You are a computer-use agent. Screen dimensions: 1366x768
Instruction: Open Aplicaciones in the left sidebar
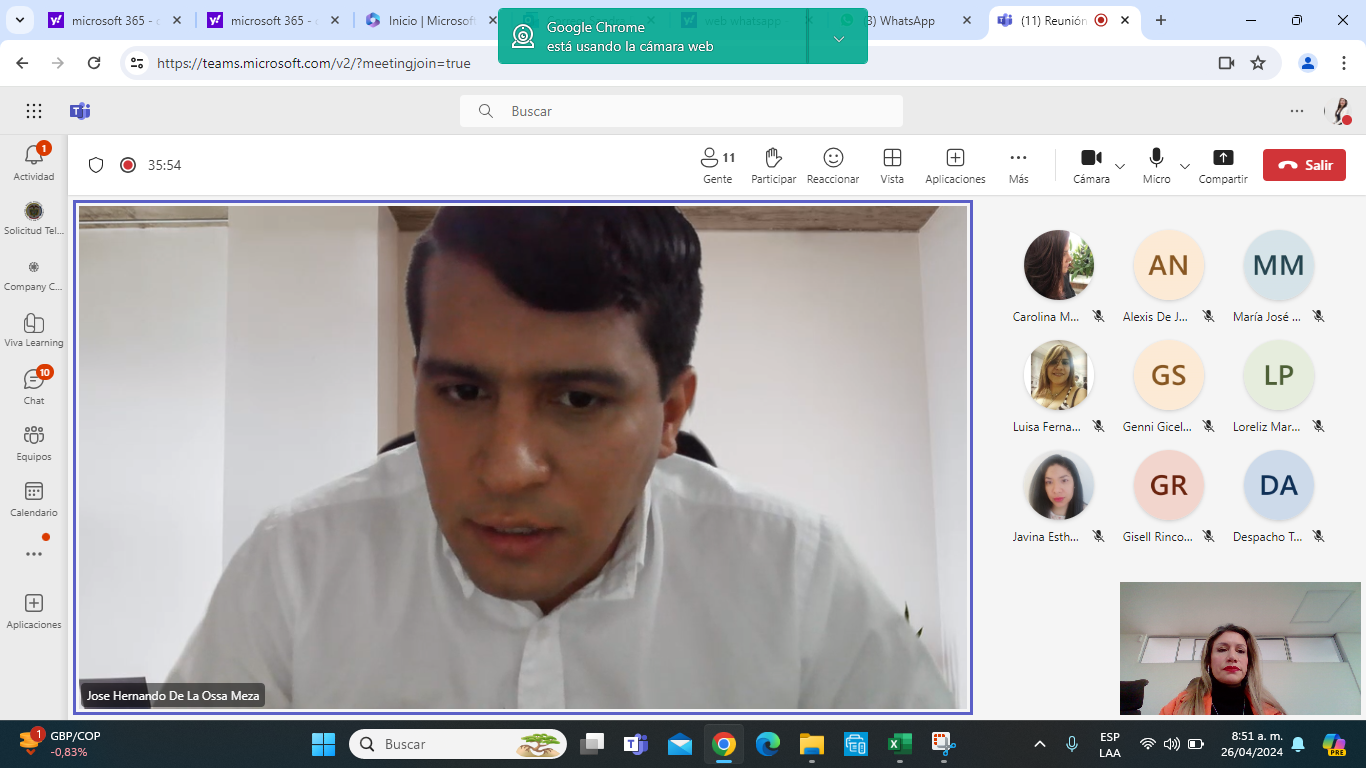[34, 611]
